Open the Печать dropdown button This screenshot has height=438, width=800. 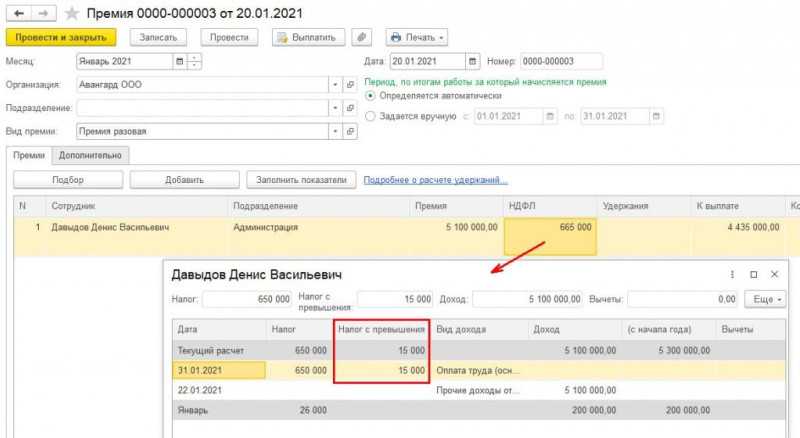tap(417, 37)
